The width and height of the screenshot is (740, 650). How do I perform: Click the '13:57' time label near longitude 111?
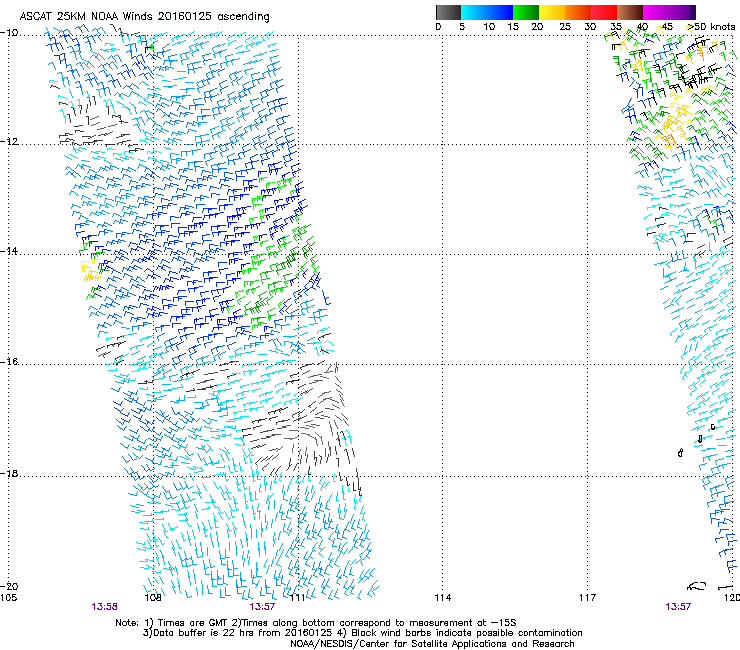262,607
